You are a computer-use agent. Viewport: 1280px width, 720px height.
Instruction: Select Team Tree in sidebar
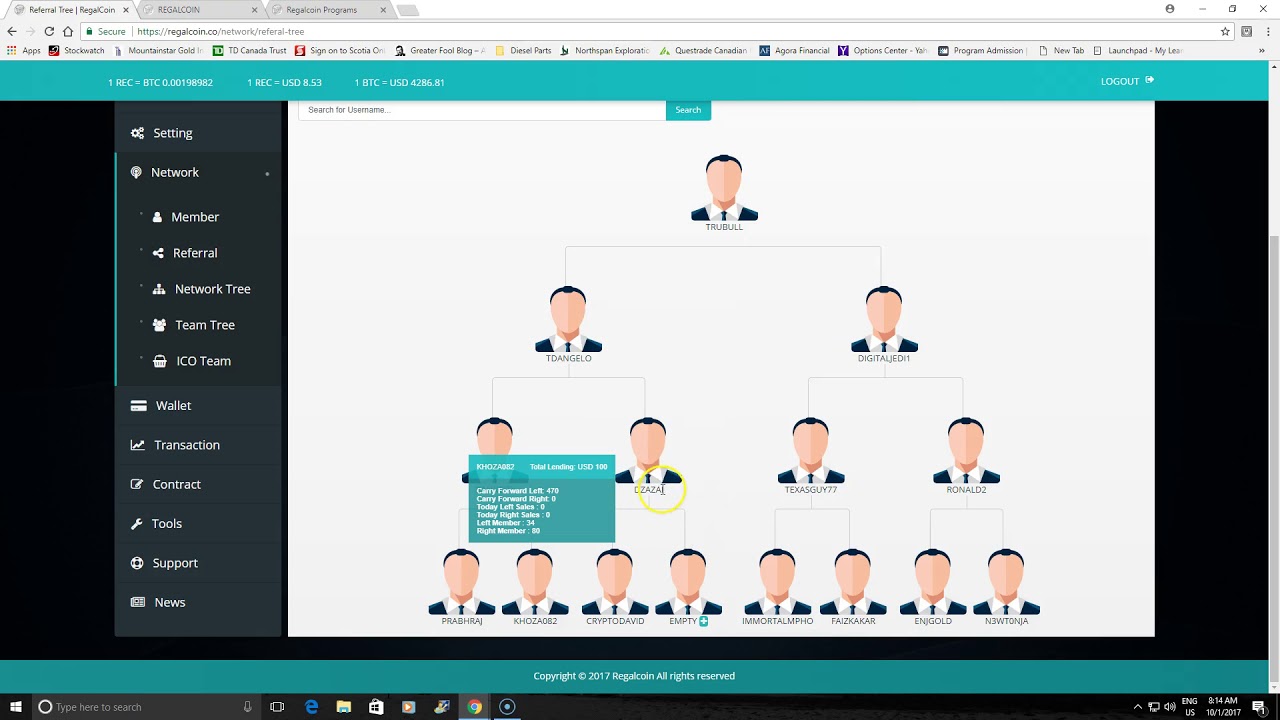click(x=204, y=325)
